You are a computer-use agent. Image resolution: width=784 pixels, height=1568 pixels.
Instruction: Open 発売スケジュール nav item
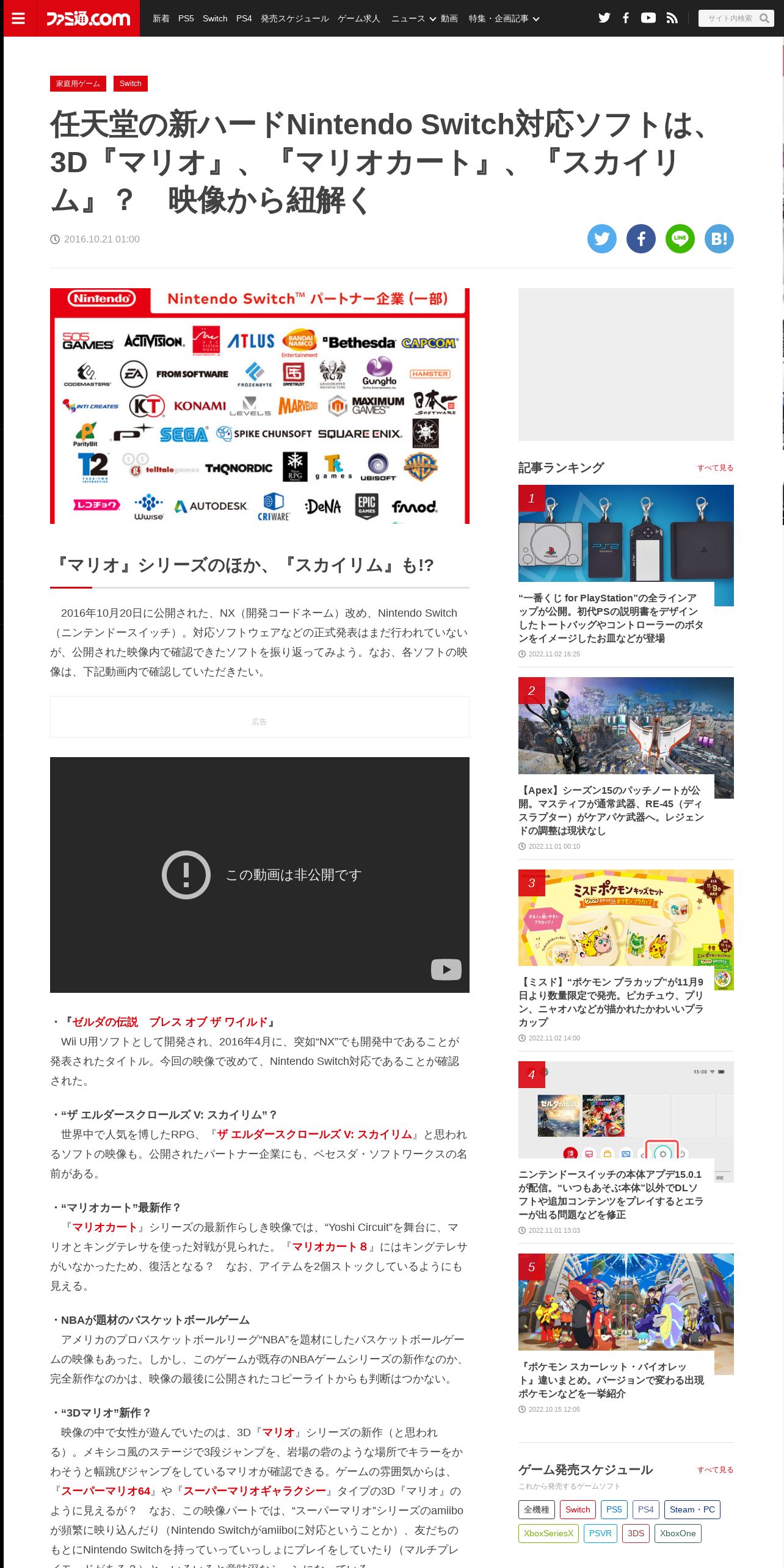tap(295, 18)
